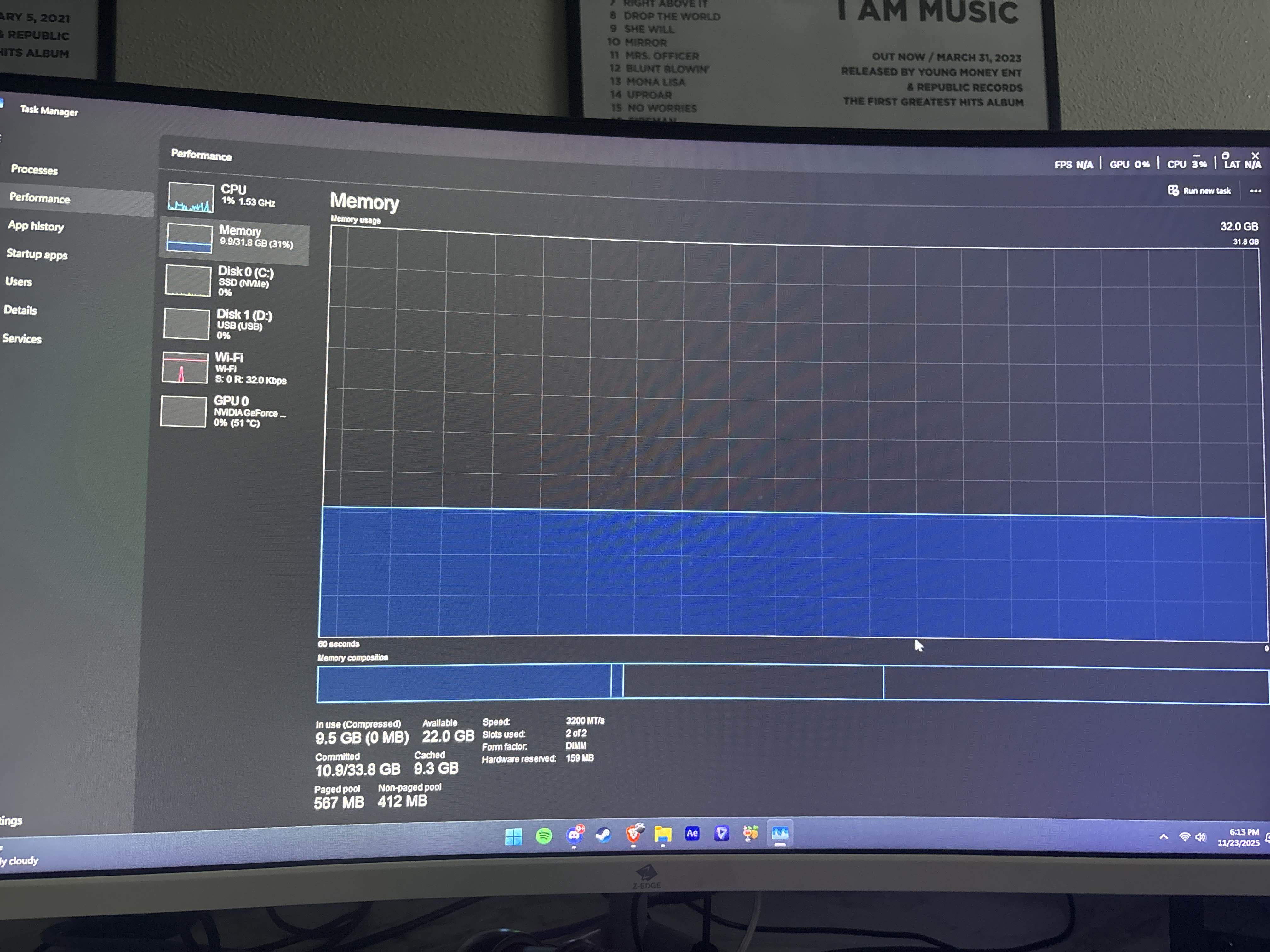Open Steam from the taskbar
Image resolution: width=1270 pixels, height=952 pixels.
tap(603, 835)
